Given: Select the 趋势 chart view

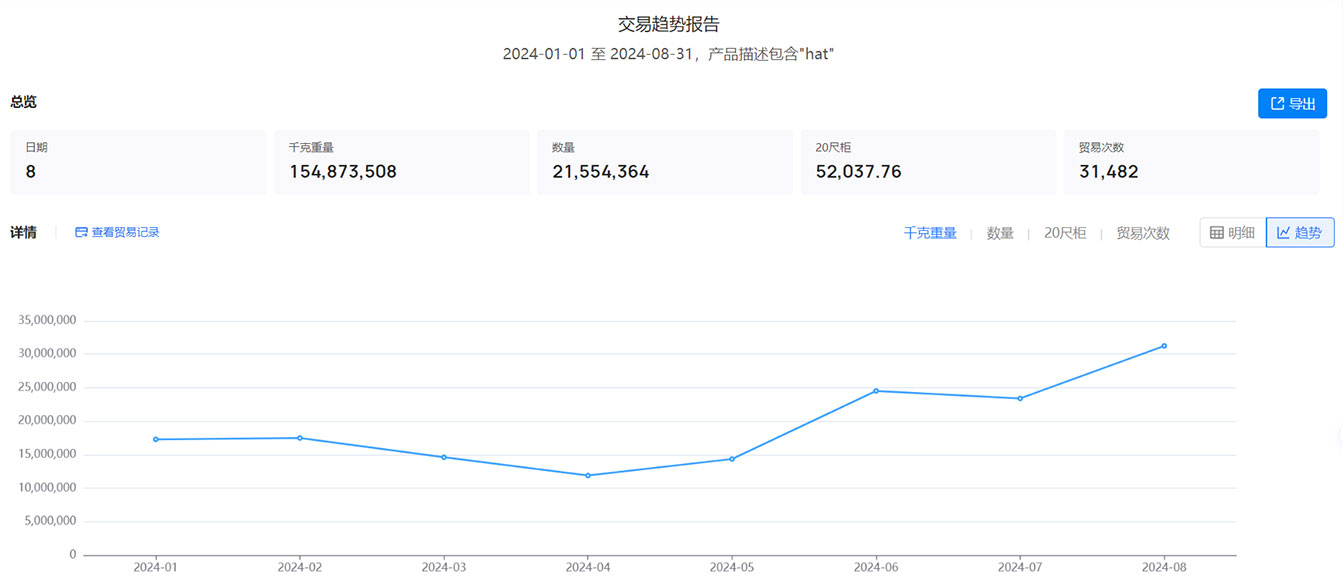Looking at the screenshot, I should [x=1300, y=233].
